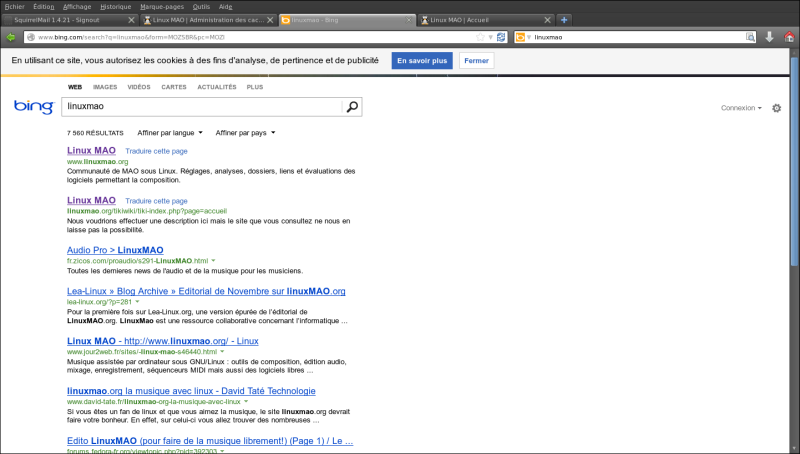Dismiss cookie notice with Fermer

pos(476,61)
